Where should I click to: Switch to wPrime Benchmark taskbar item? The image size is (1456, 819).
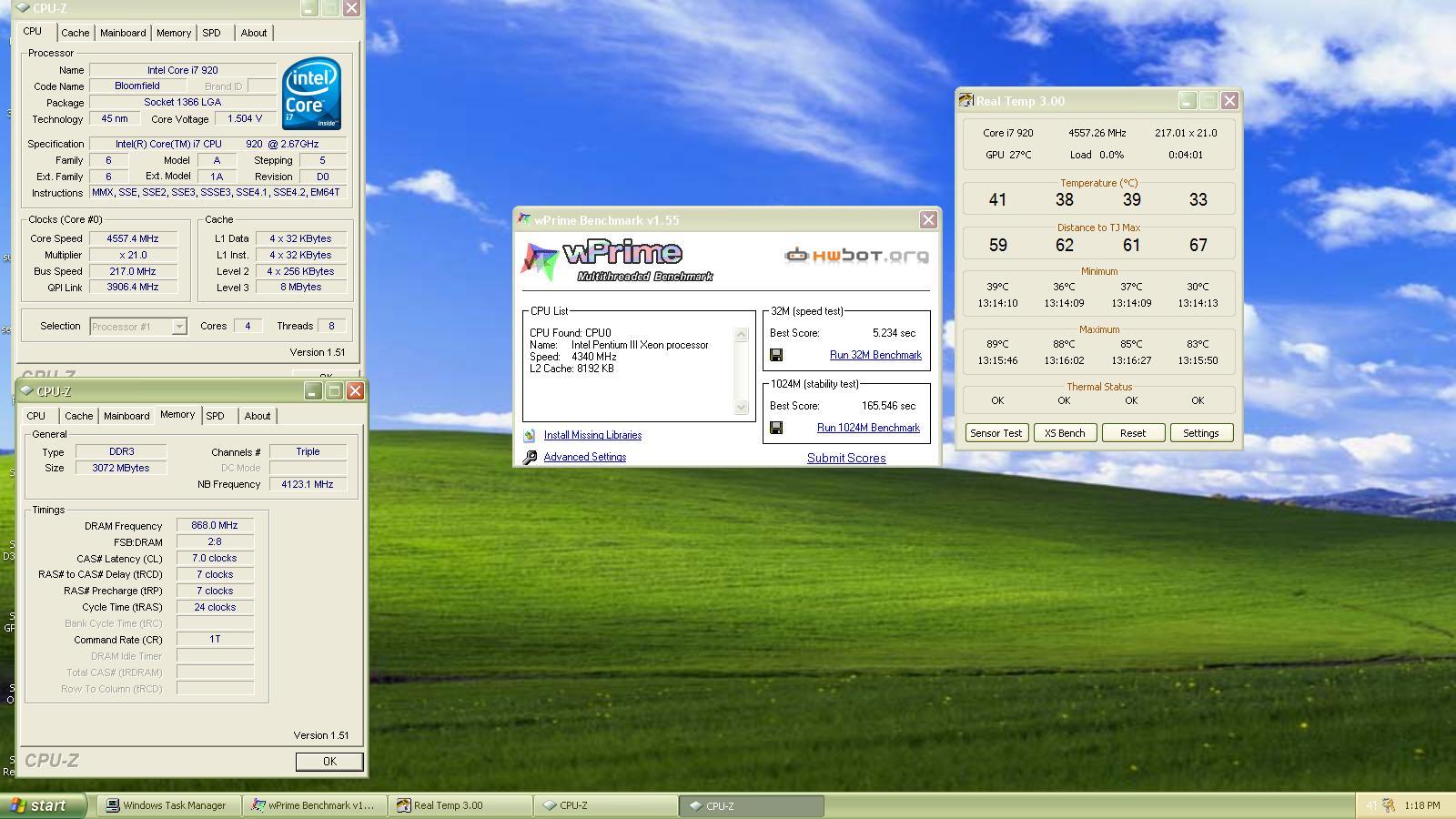point(314,805)
